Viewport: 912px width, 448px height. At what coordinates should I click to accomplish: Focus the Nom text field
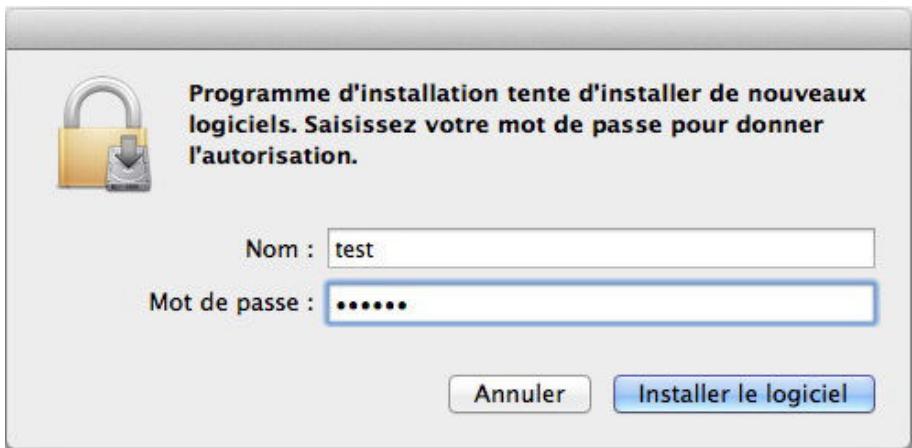(600, 252)
